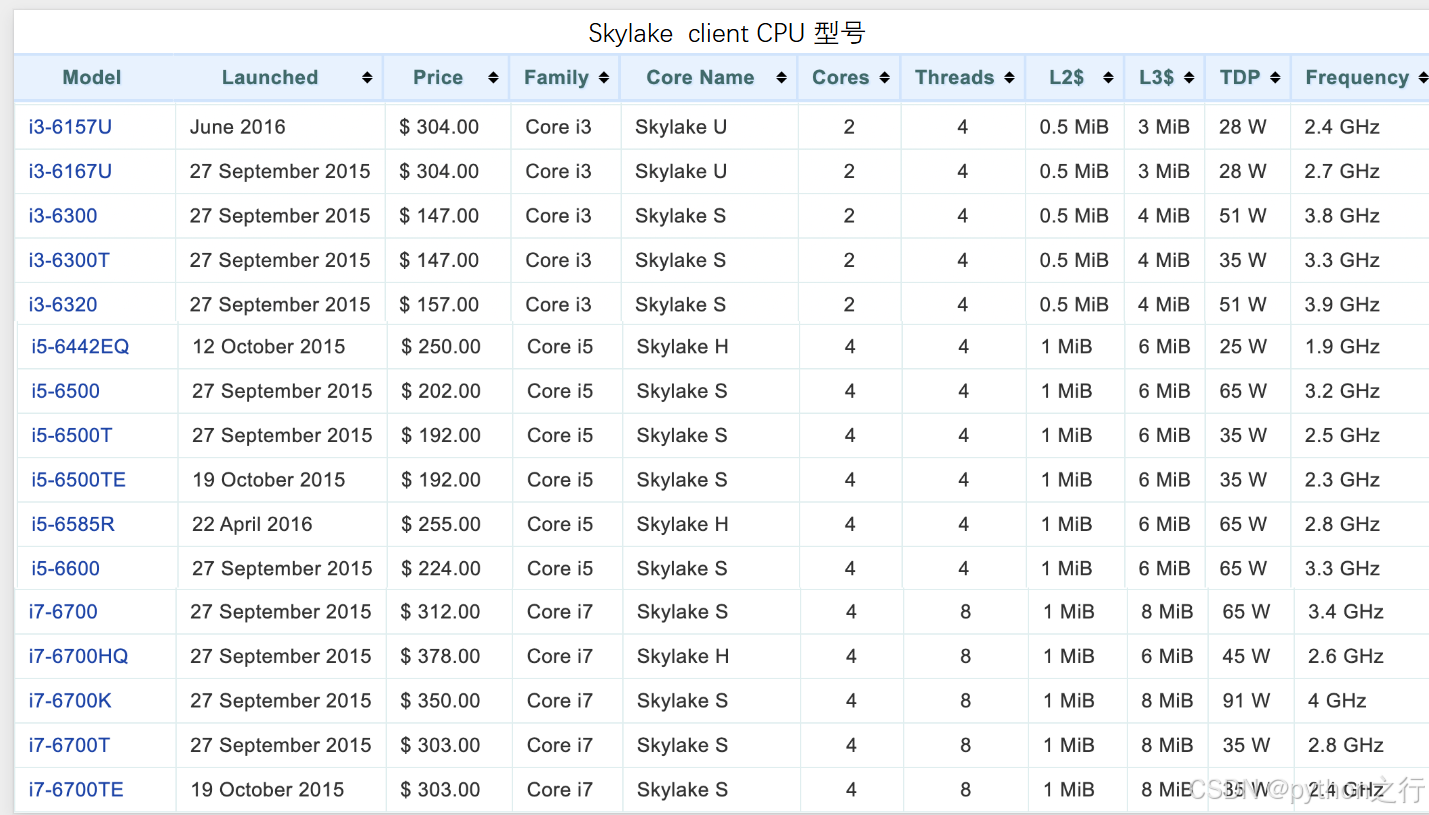Screen dimensions: 1429x815
Task: Open the i5-6500TE model link
Action: click(x=78, y=480)
